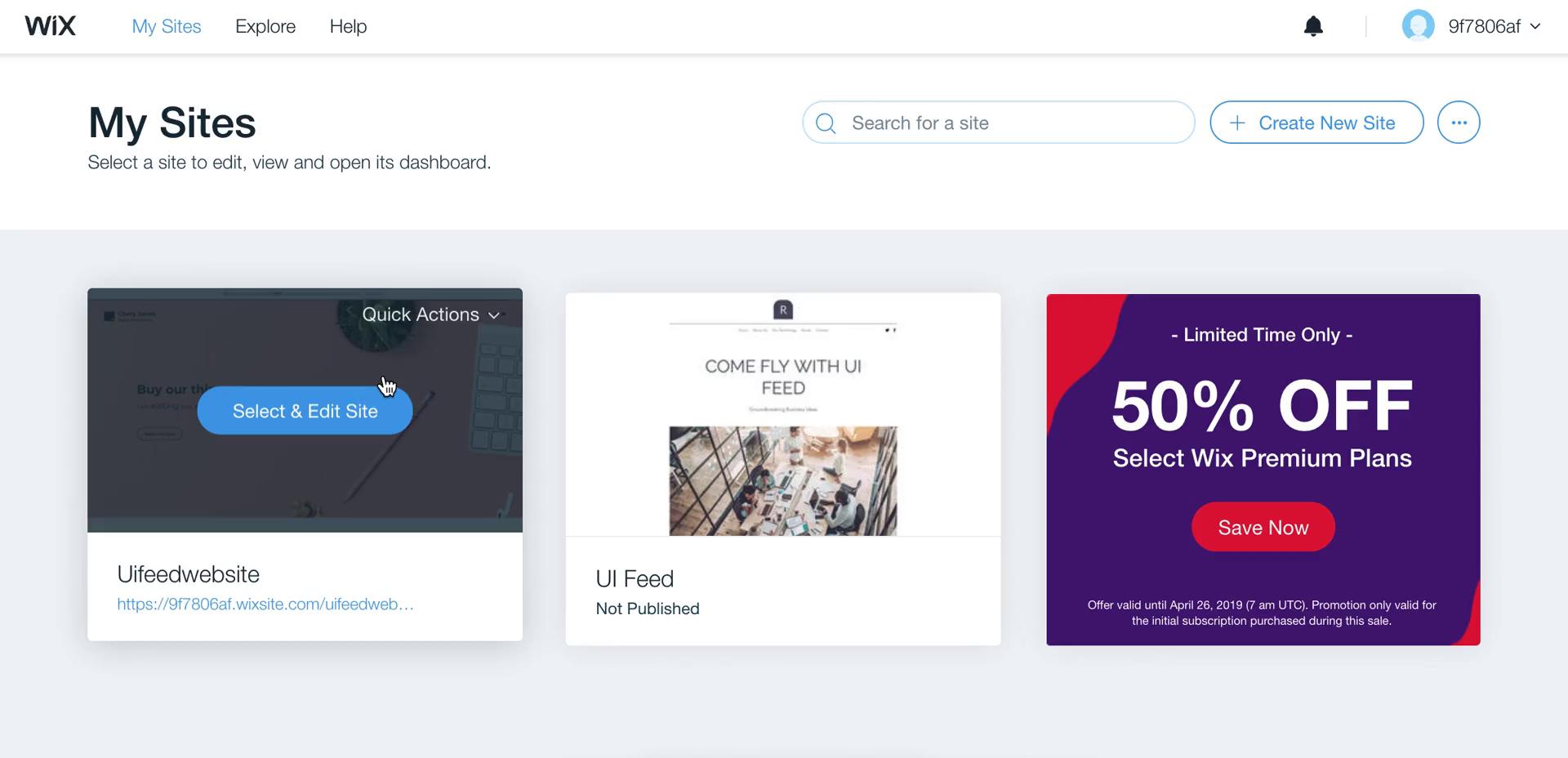Click the Select & Edit Site button
The width and height of the screenshot is (1568, 758).
tap(305, 411)
